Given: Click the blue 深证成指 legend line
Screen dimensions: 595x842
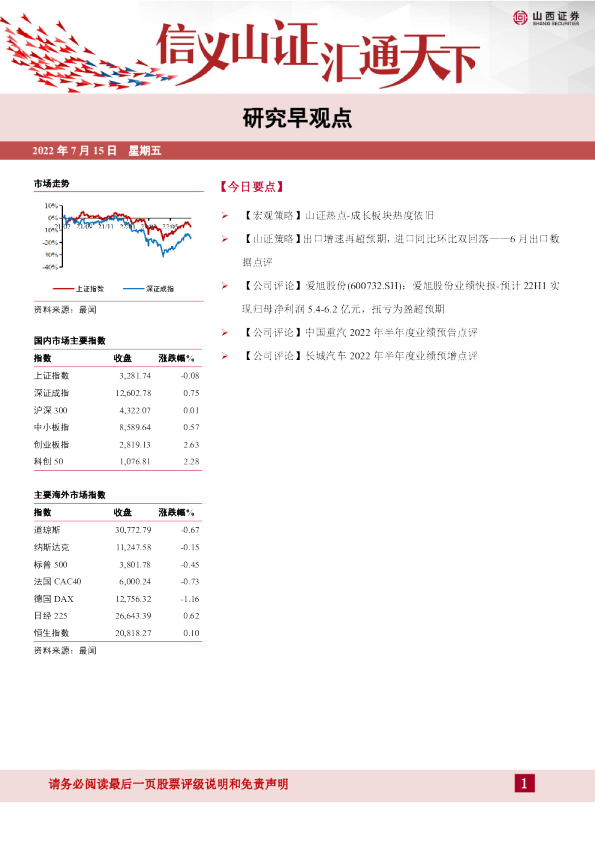Looking at the screenshot, I should tap(133, 289).
